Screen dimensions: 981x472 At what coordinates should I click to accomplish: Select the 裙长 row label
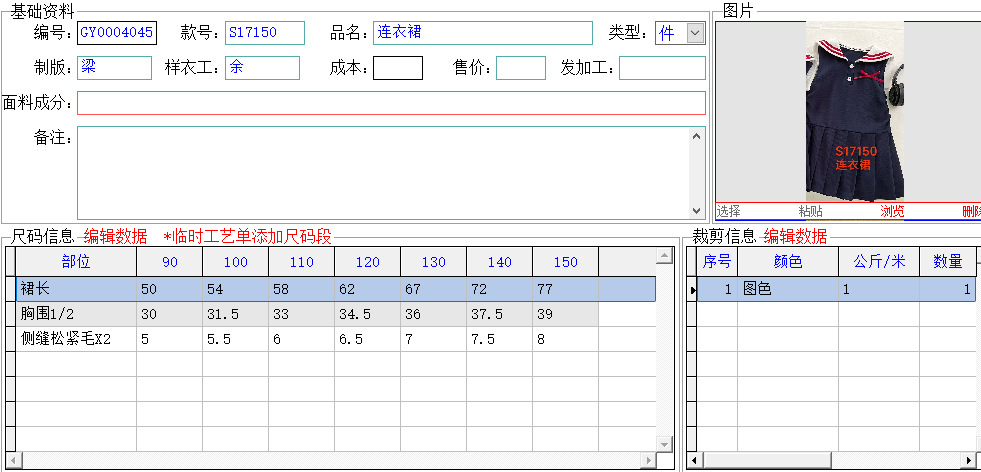click(76, 289)
